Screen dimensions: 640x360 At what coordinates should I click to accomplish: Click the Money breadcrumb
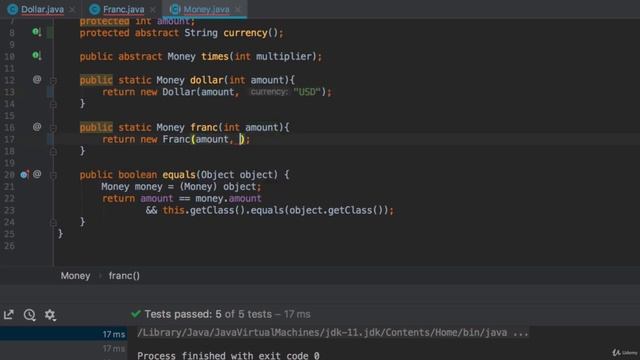76,276
